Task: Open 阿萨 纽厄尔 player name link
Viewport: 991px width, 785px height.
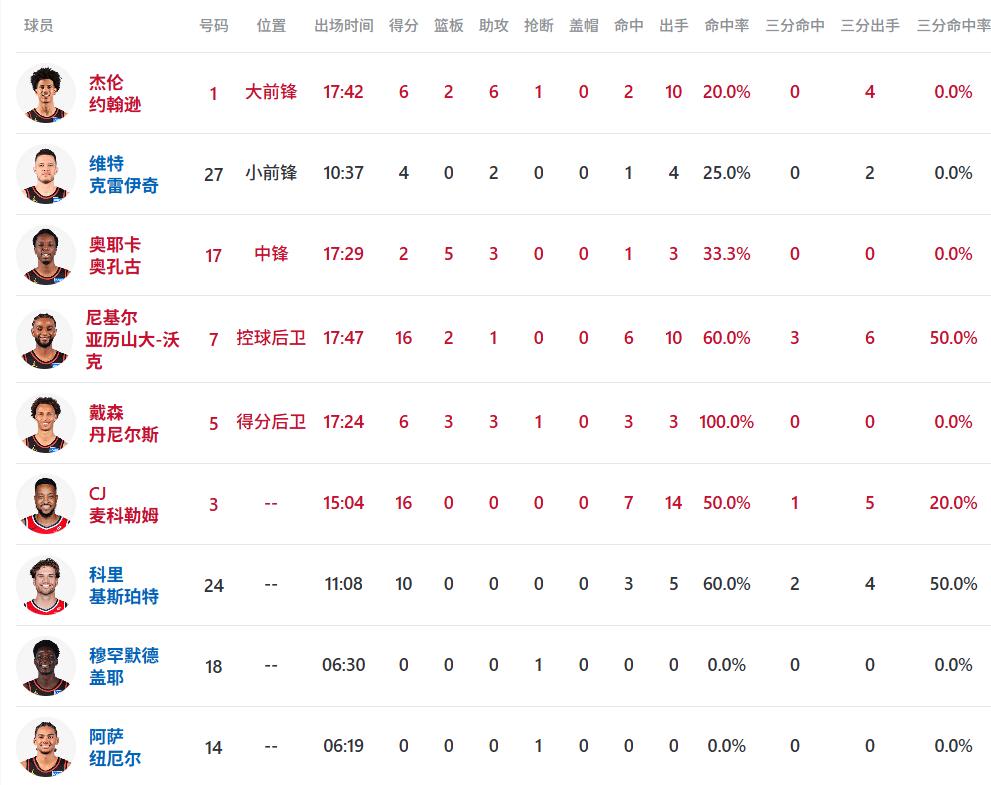Action: point(115,747)
